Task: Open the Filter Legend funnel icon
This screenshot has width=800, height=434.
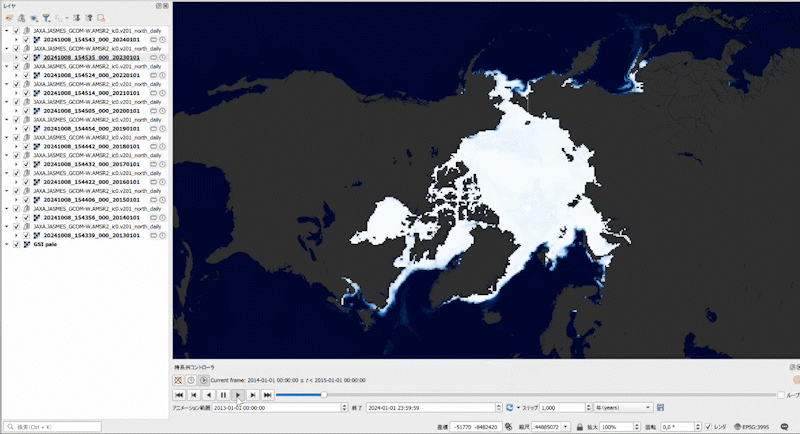Action: 46,18
